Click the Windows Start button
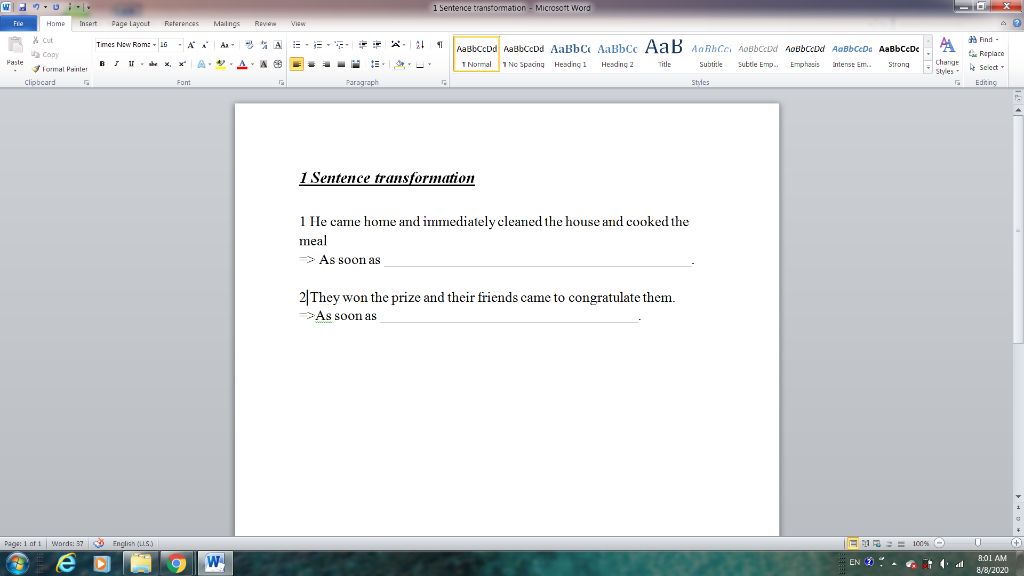 (17, 563)
